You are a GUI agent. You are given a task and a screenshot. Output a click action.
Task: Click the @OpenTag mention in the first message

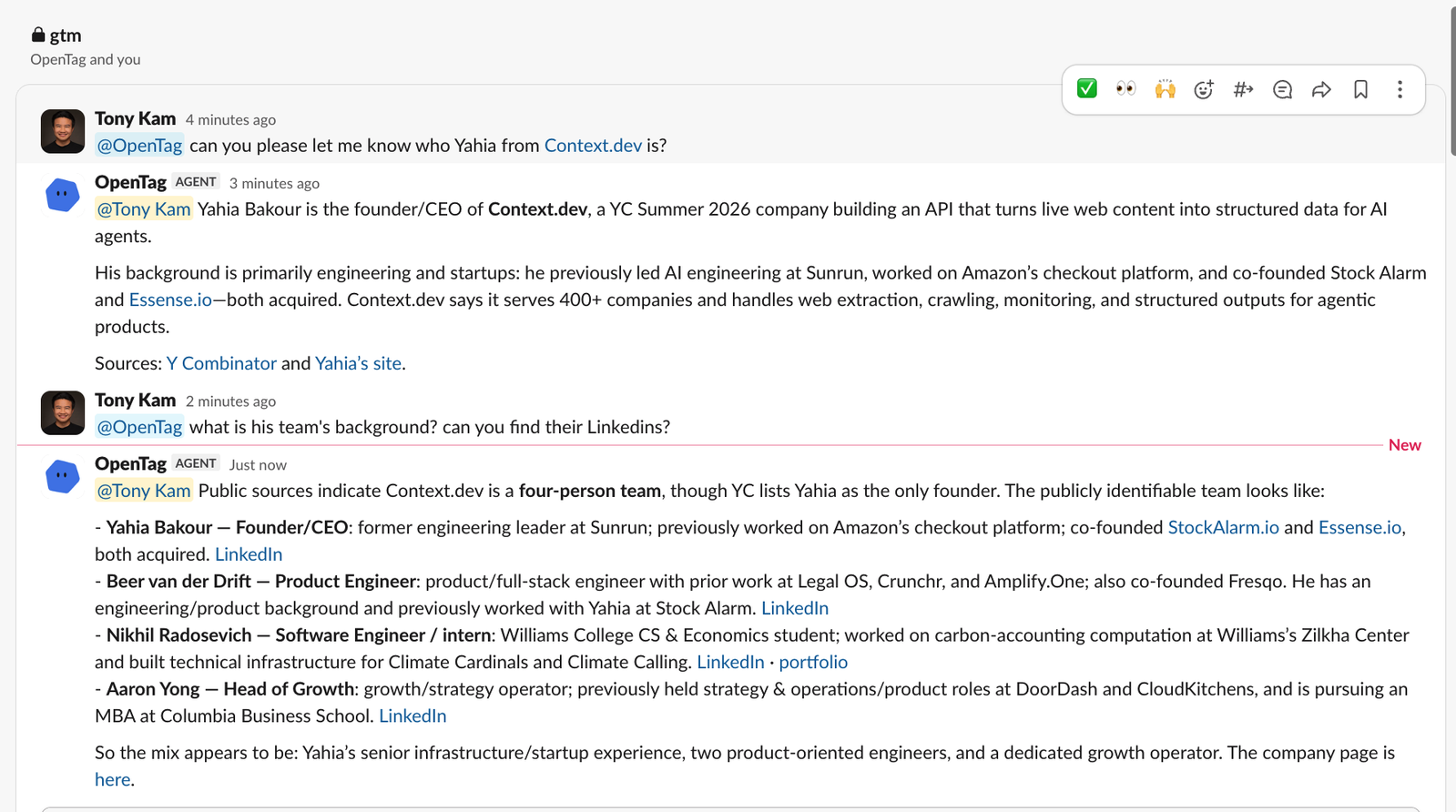click(x=140, y=146)
